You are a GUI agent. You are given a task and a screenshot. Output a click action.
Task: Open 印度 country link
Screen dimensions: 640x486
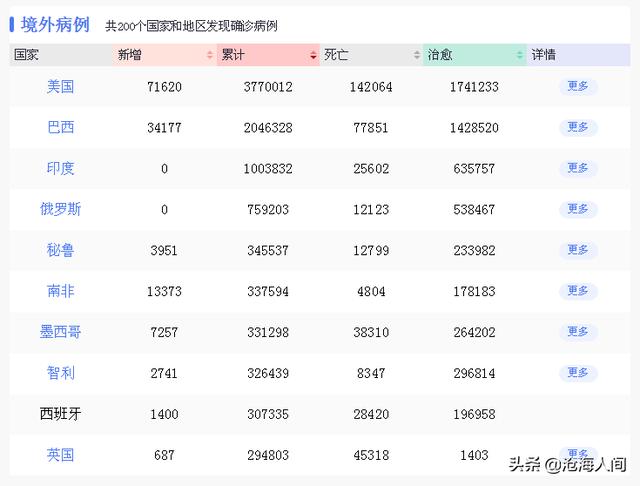(60, 169)
